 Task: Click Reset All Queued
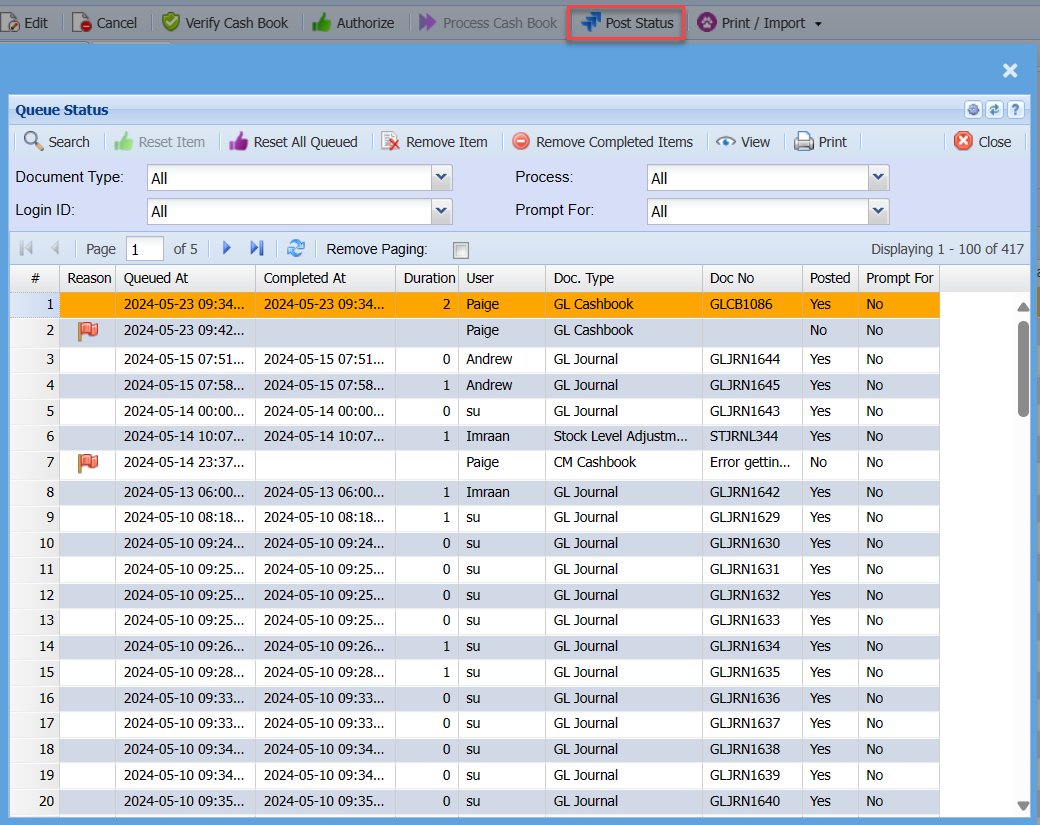tap(293, 142)
